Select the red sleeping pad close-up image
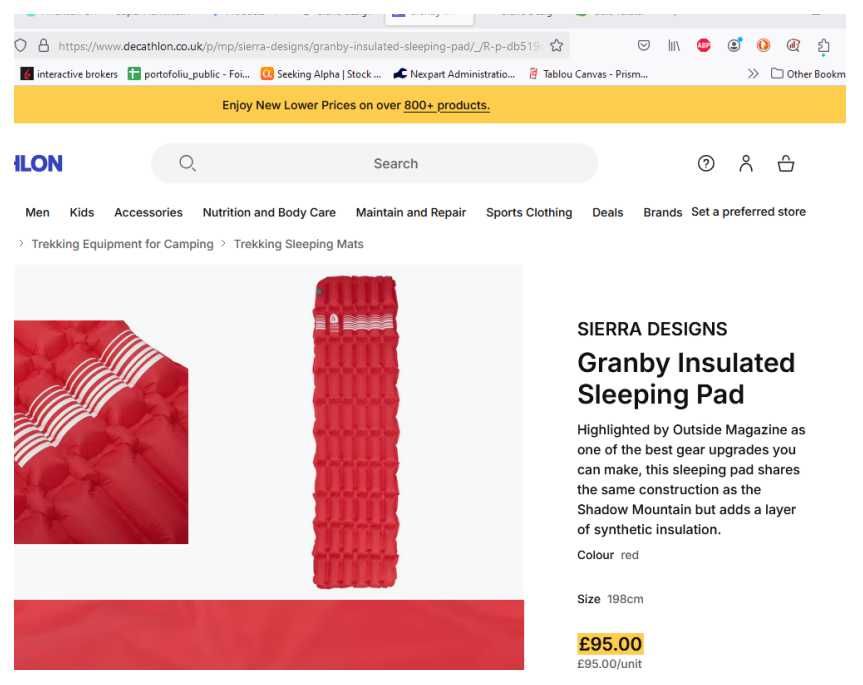This screenshot has width=863, height=685. coord(100,432)
